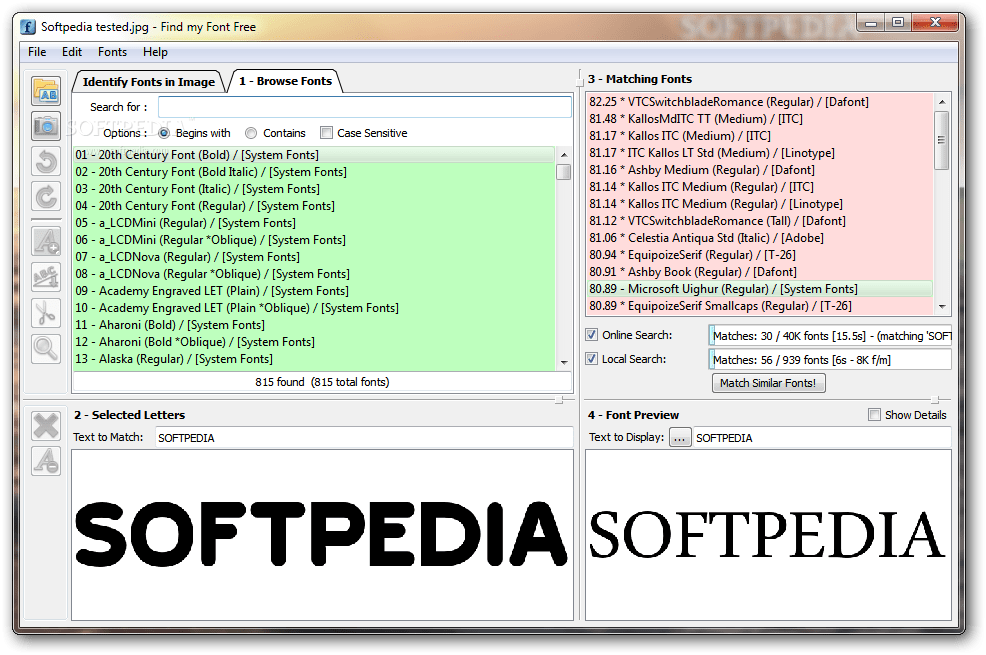Viewport: 986px width, 655px height.
Task: Click the font list scroll down arrow
Action: coord(564,362)
